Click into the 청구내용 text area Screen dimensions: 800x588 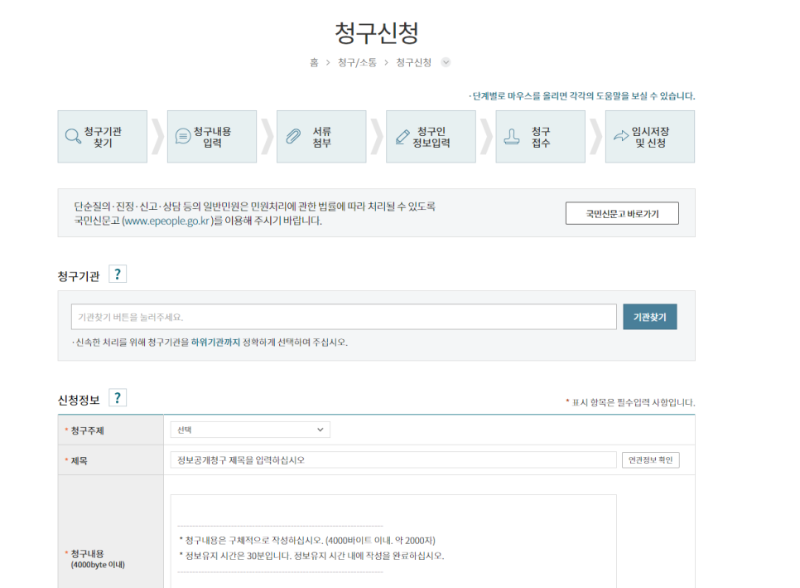pyautogui.click(x=393, y=541)
